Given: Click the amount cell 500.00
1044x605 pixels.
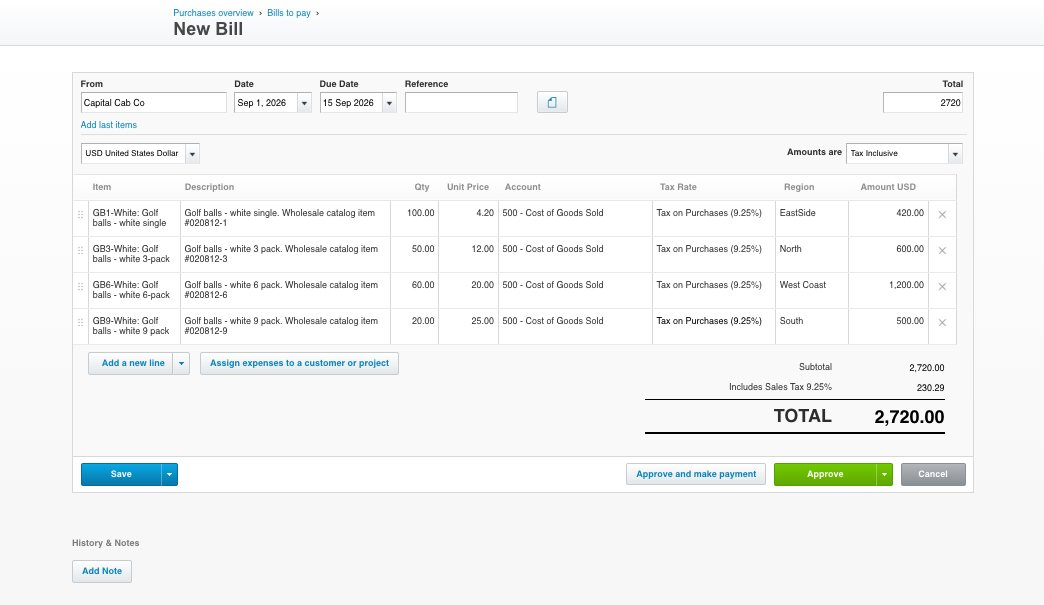Looking at the screenshot, I should (888, 326).
